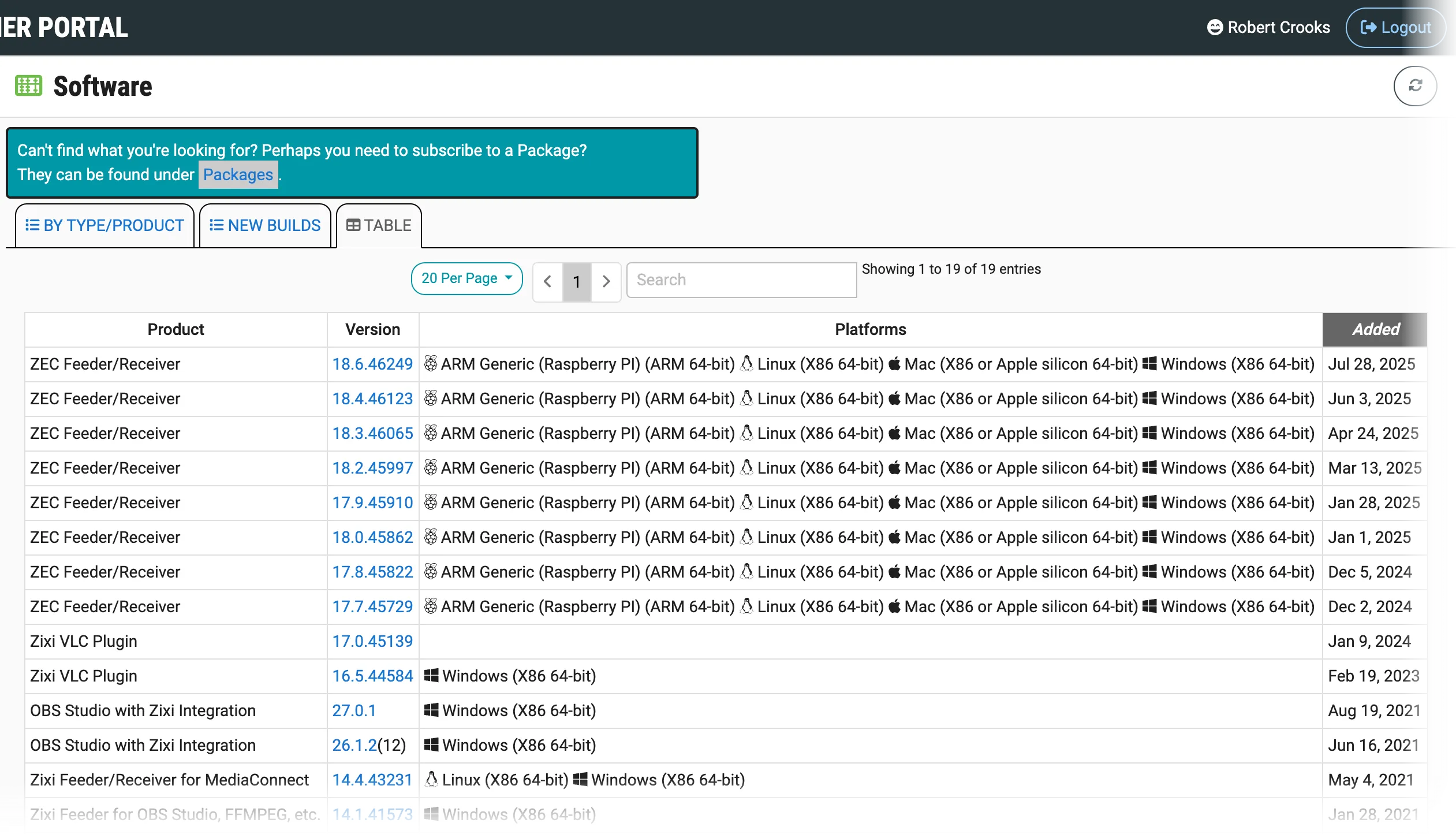Open version 18.6.46249 link
This screenshot has height=834, width=1456.
pyautogui.click(x=372, y=364)
